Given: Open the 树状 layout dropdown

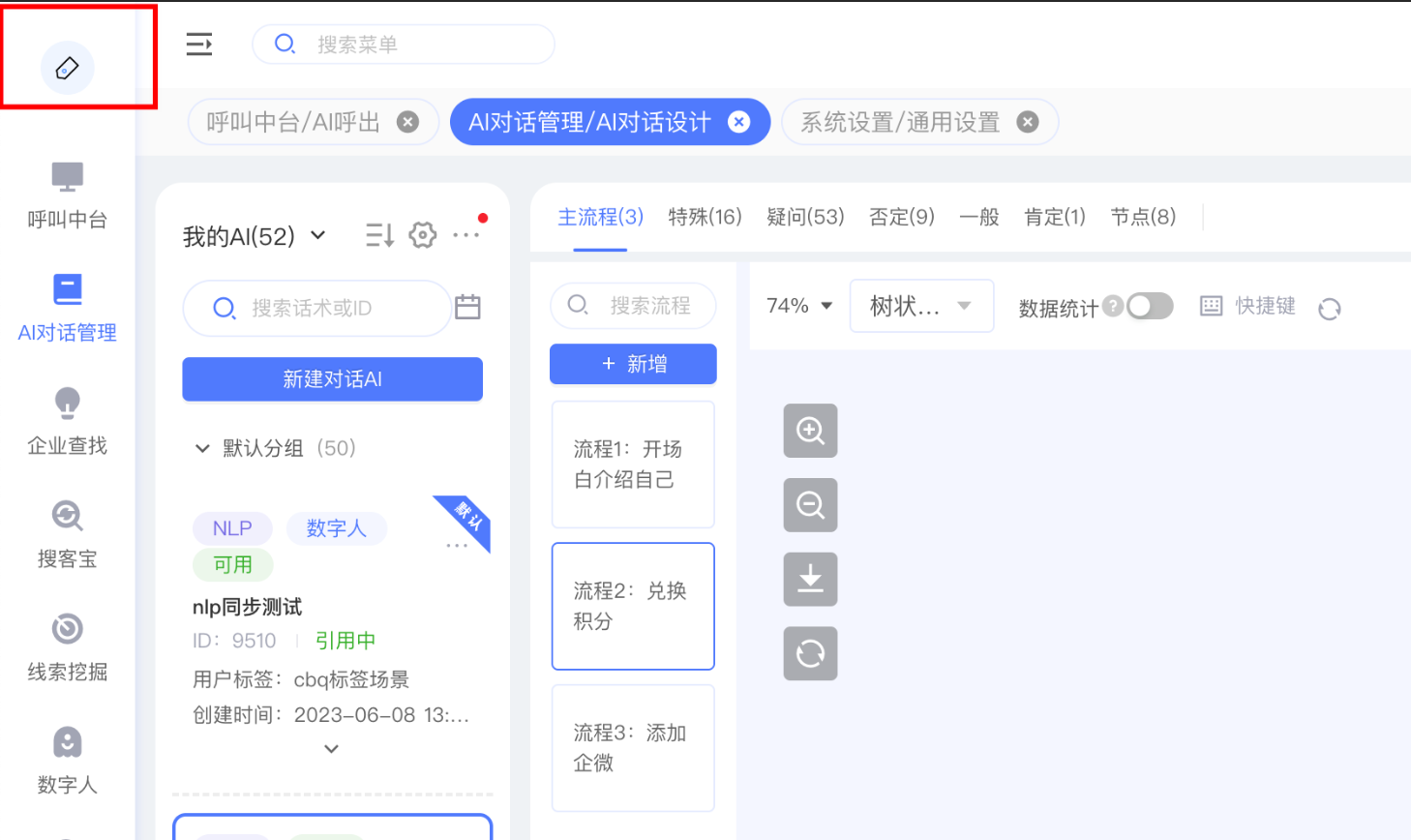Looking at the screenshot, I should [921, 306].
